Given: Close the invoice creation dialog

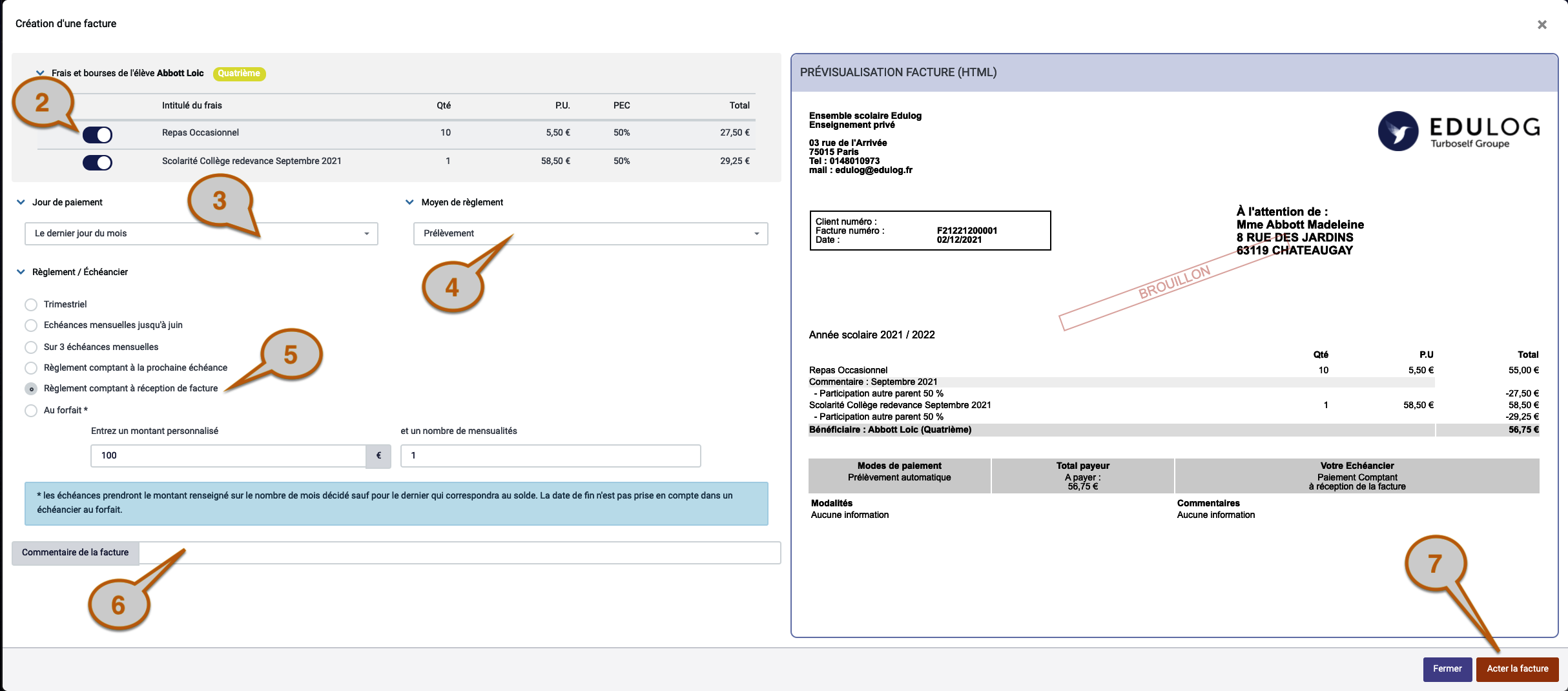Looking at the screenshot, I should pos(1542,25).
